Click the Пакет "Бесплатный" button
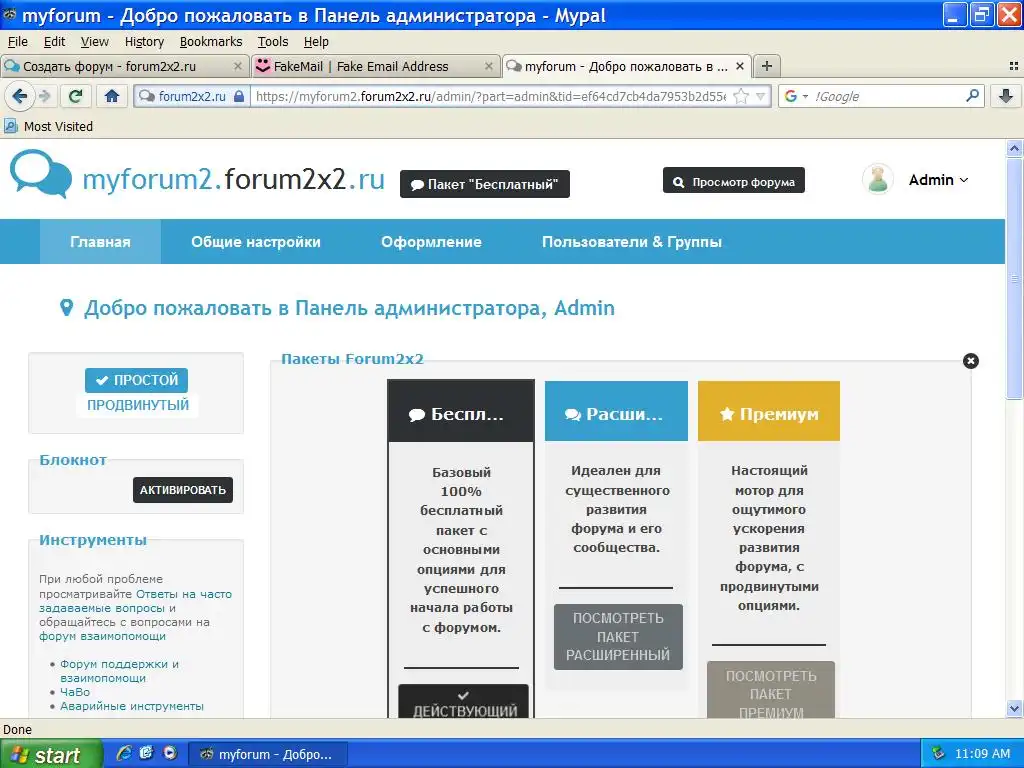 click(x=485, y=184)
